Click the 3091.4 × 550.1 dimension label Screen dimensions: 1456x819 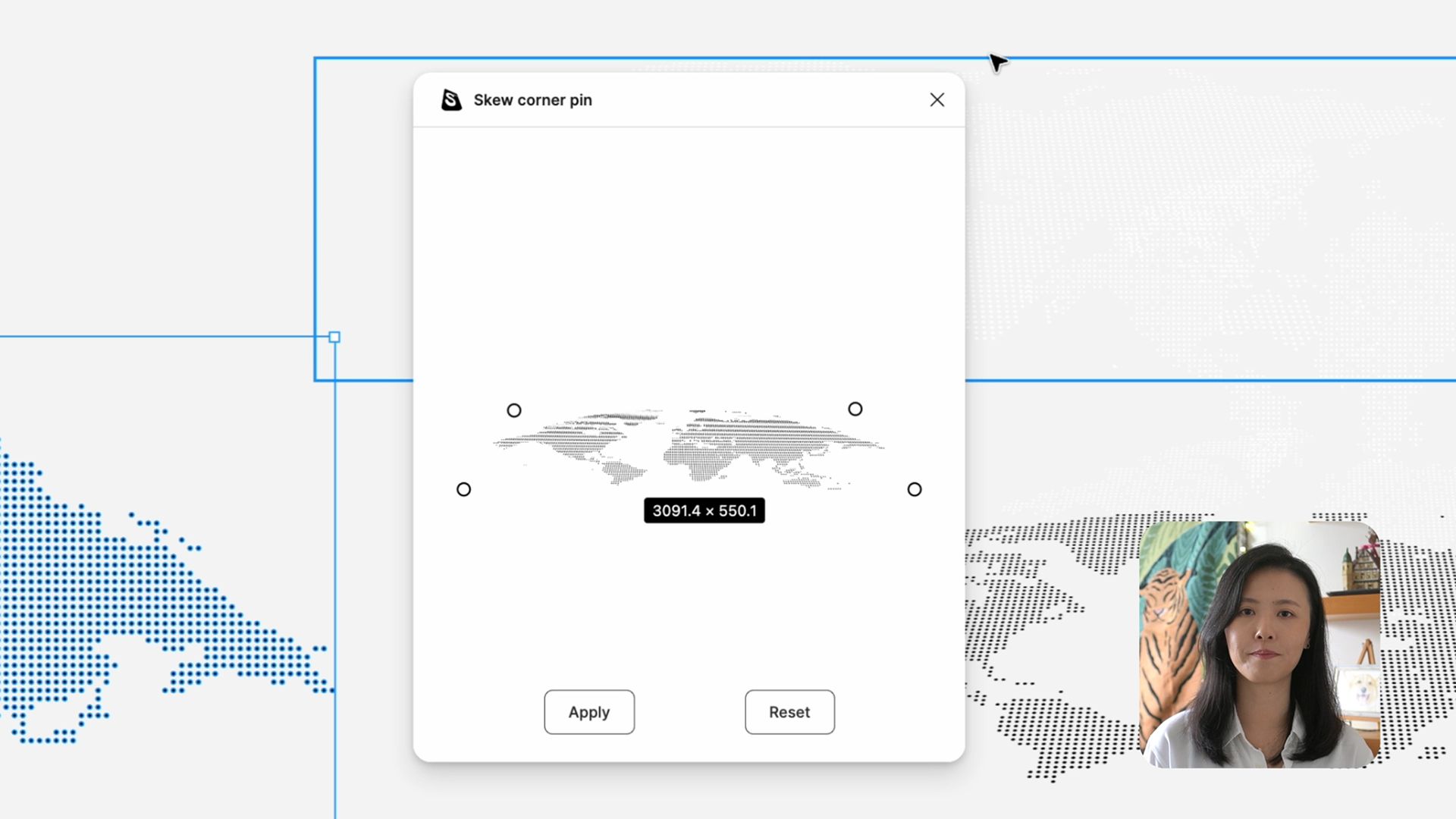[x=704, y=511]
